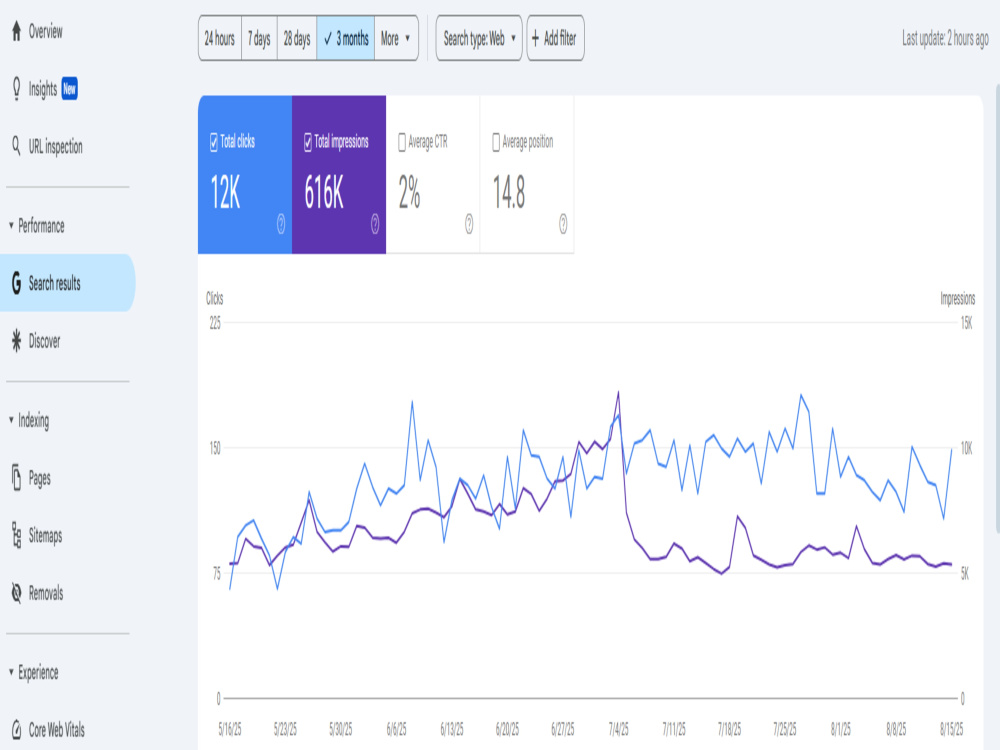Click the Core Web Vitals gauge icon
1000x750 pixels.
[x=17, y=730]
